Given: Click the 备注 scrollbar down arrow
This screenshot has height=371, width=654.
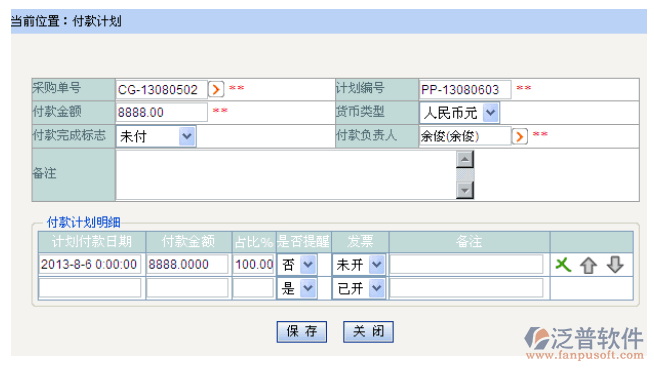Looking at the screenshot, I should click(x=465, y=190).
